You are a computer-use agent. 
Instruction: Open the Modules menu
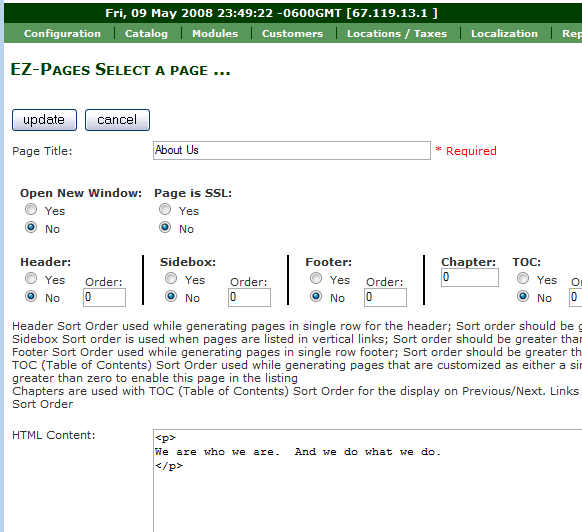pos(215,33)
